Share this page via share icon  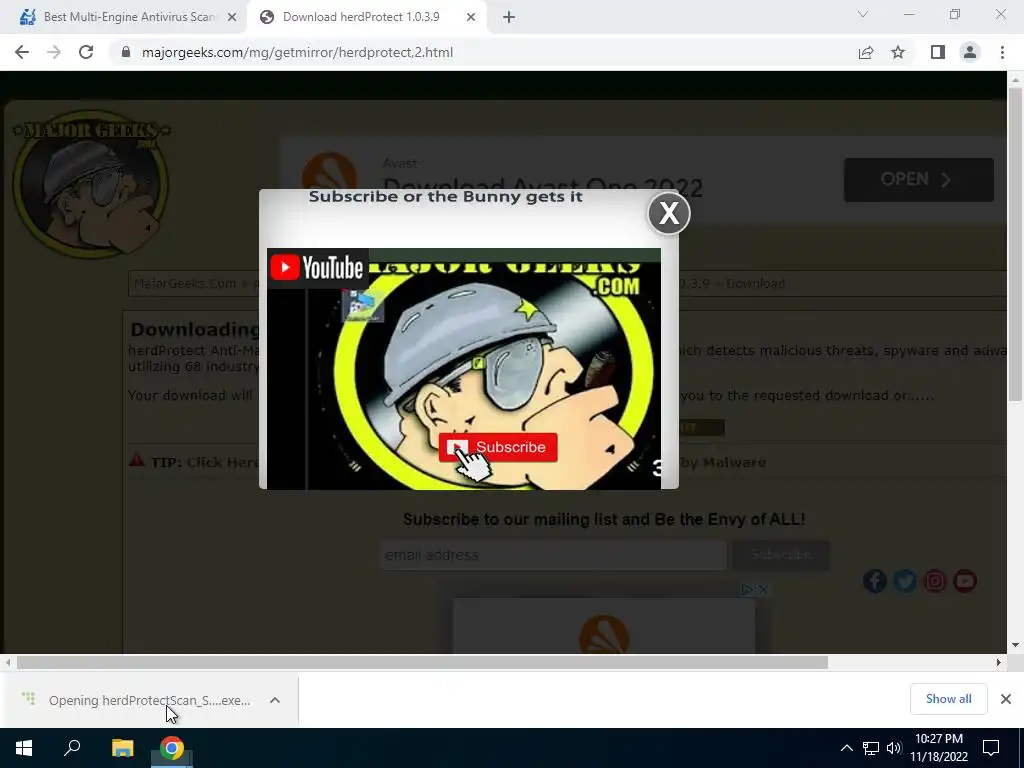point(866,52)
